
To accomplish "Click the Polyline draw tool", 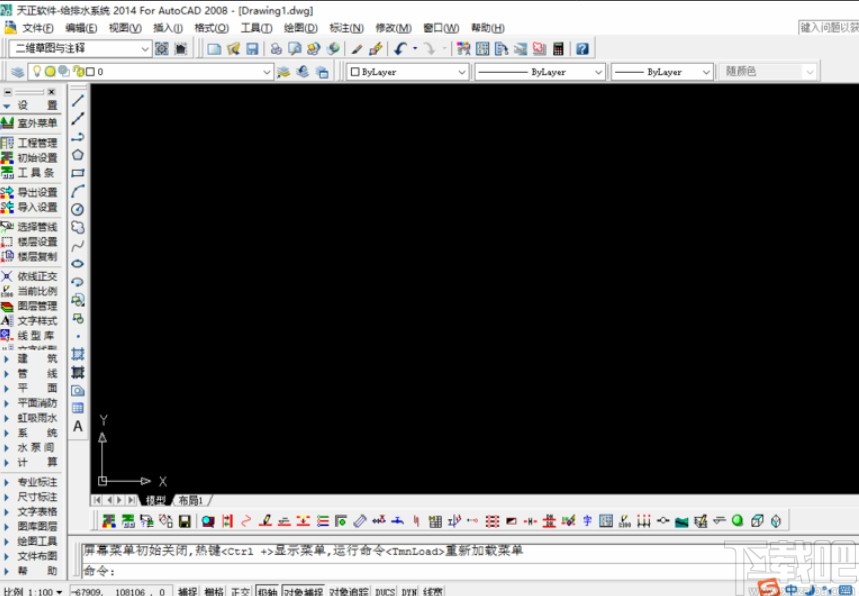I will 78,136.
